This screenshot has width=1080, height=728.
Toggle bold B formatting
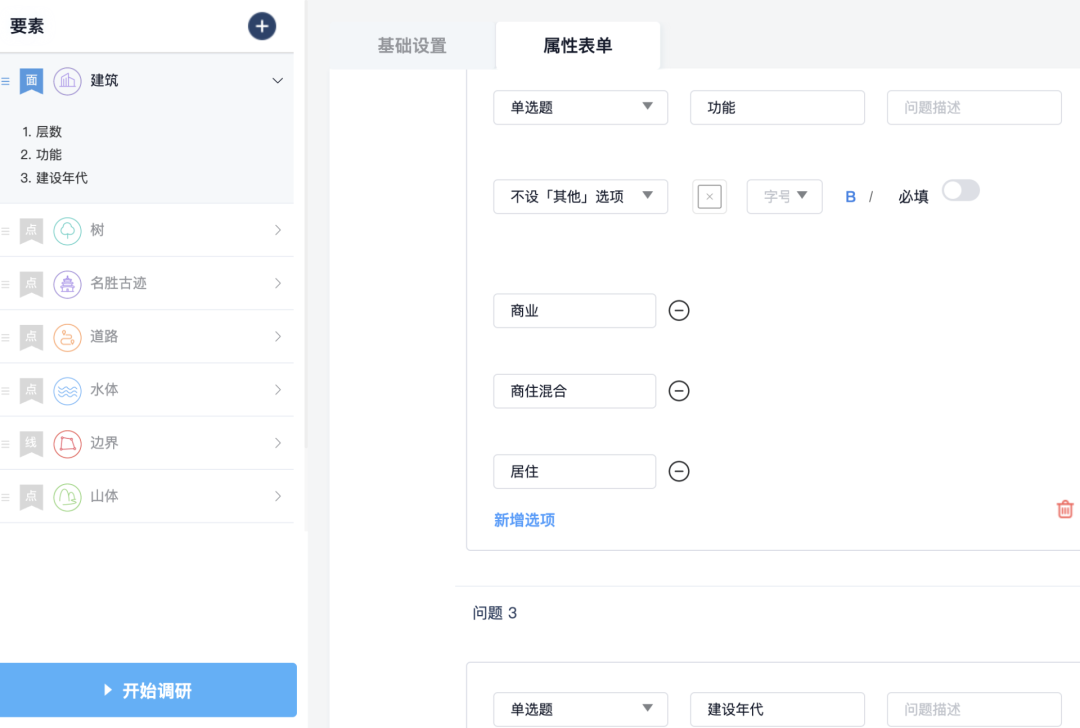coord(851,197)
